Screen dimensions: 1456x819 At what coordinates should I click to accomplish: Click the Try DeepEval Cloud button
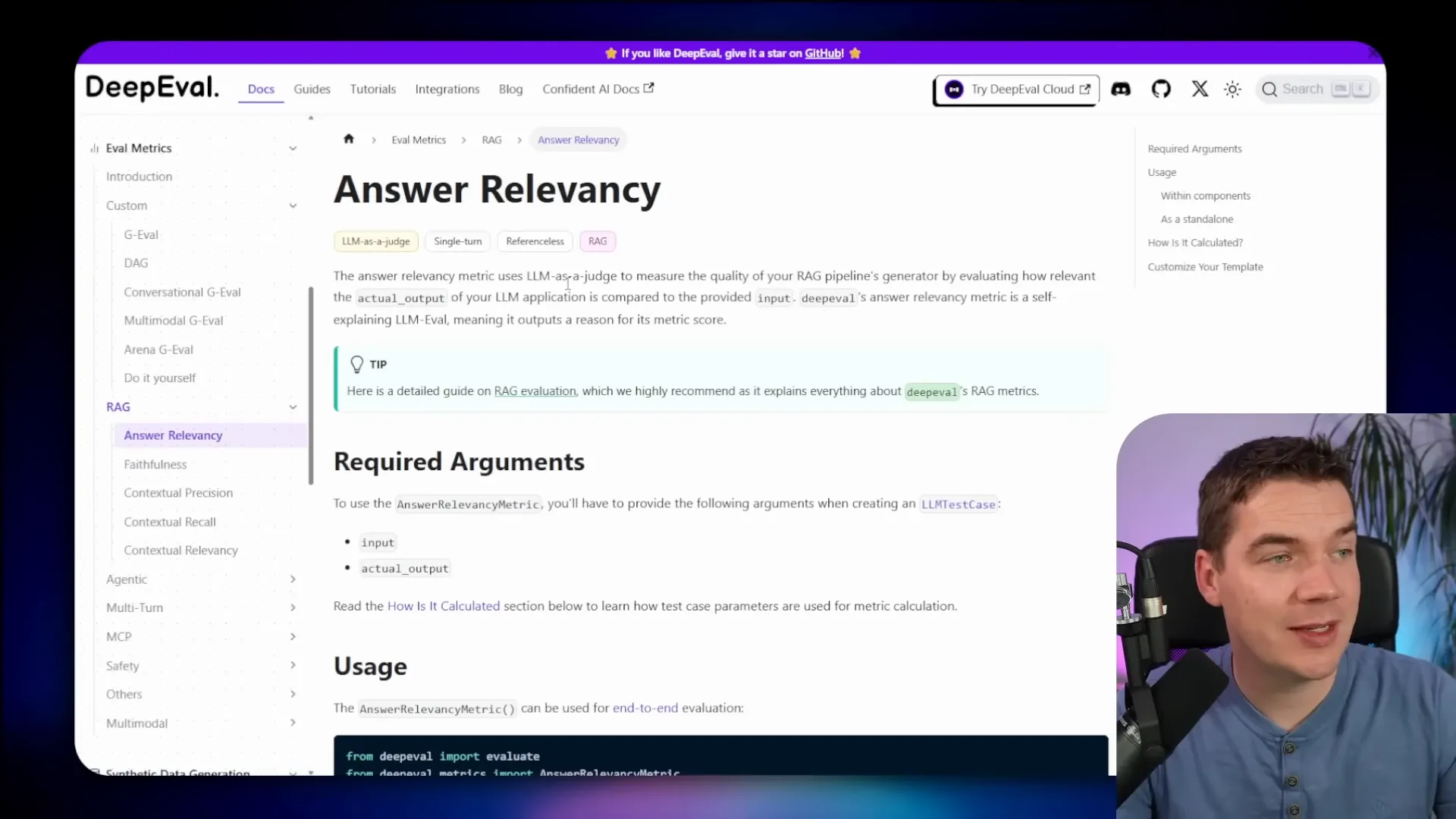pos(1015,89)
